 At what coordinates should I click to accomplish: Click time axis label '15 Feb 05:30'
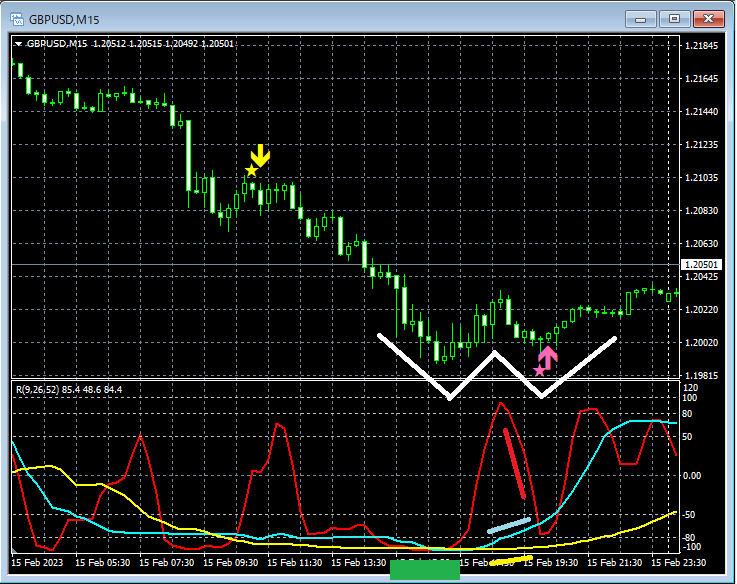[x=102, y=562]
